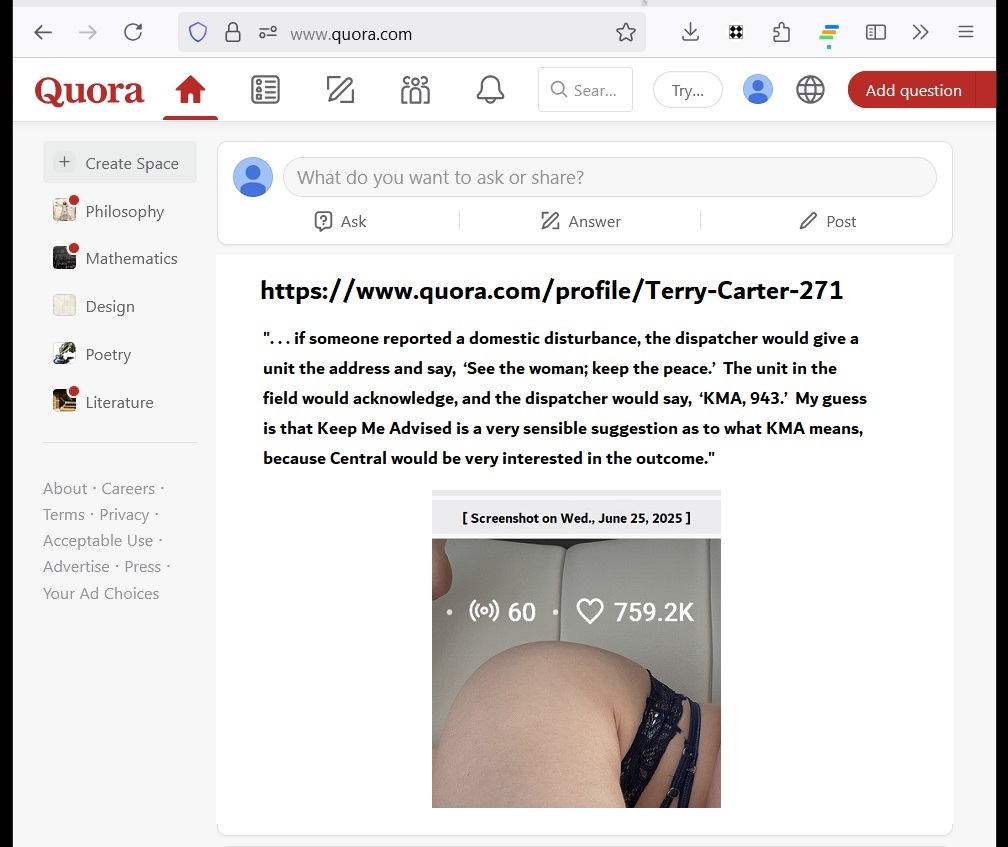The image size is (1008, 847).
Task: Bookmark page with star icon
Action: (x=626, y=33)
